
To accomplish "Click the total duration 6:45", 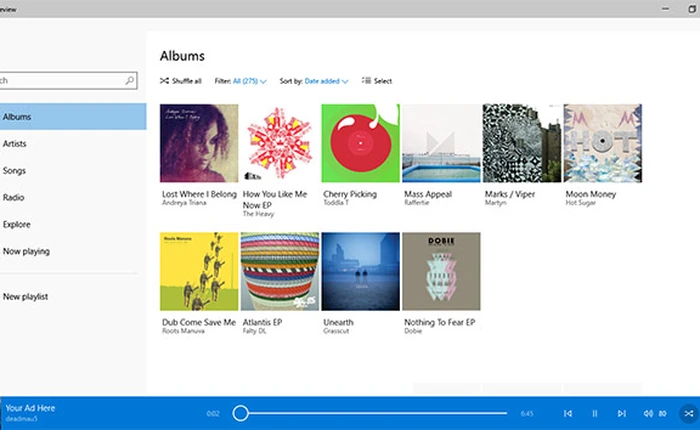I will pyautogui.click(x=527, y=413).
